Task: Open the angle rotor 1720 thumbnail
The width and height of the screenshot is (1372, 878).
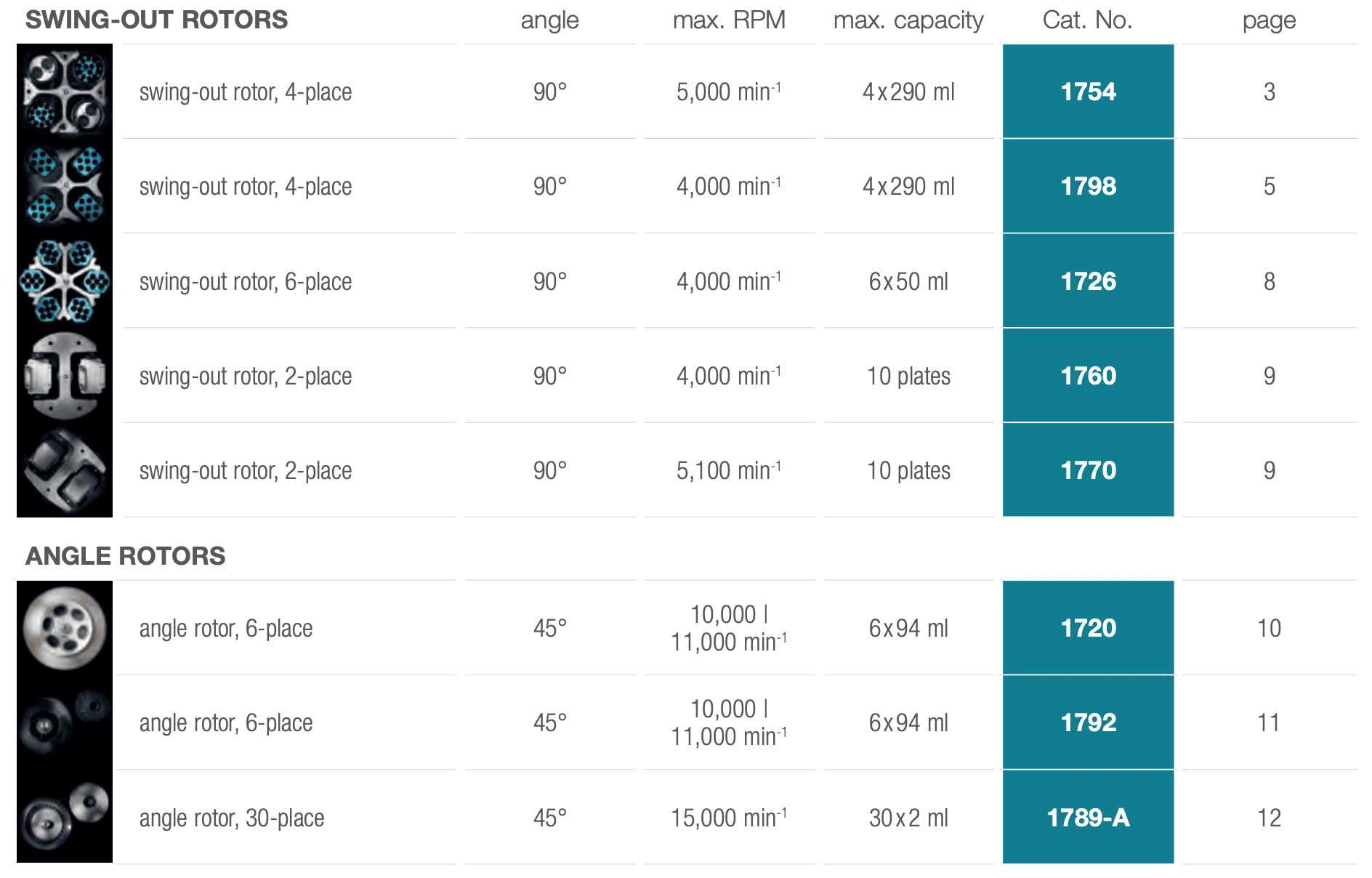Action: click(65, 628)
